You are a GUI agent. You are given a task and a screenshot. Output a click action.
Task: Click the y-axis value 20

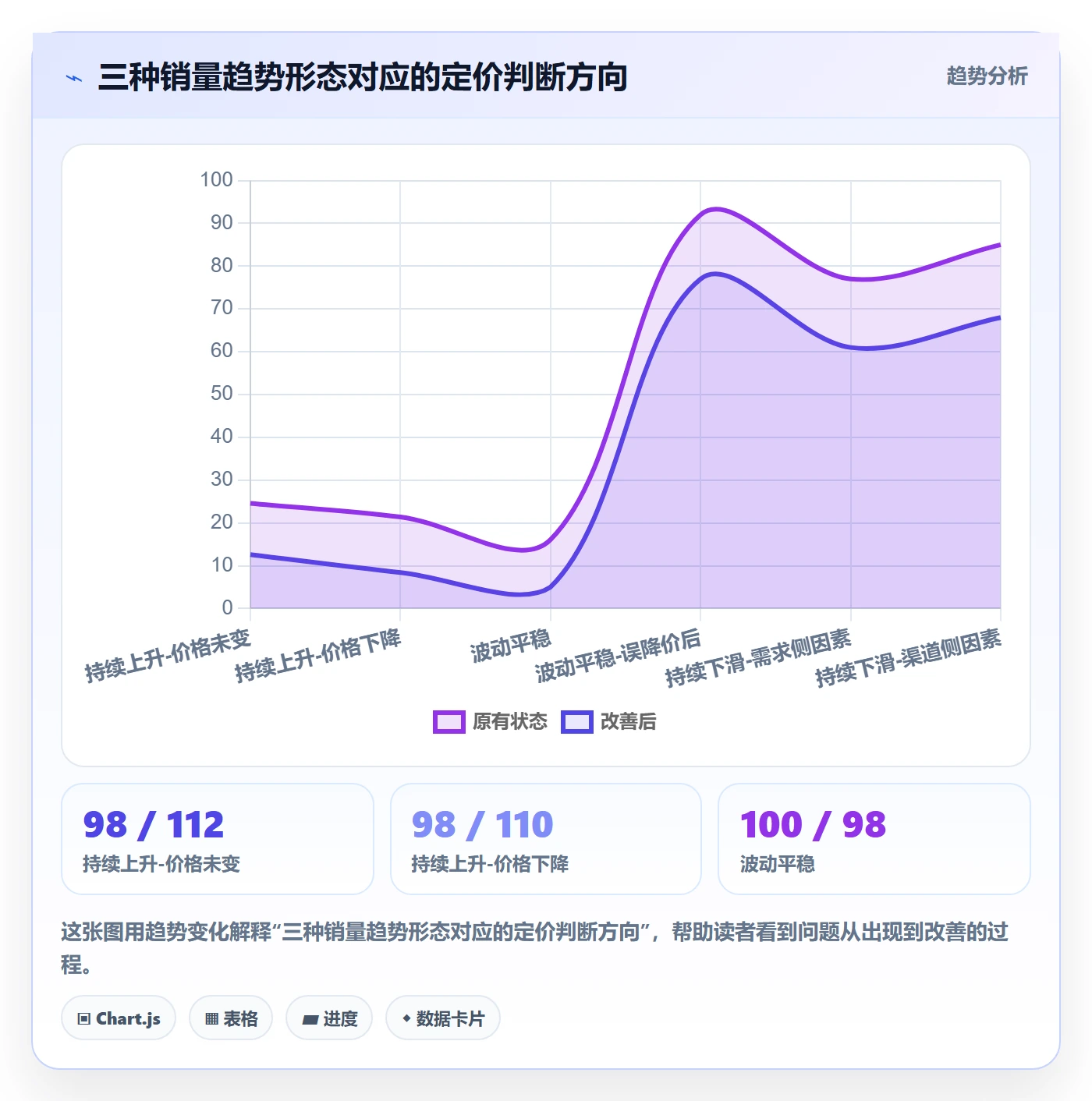click(222, 522)
